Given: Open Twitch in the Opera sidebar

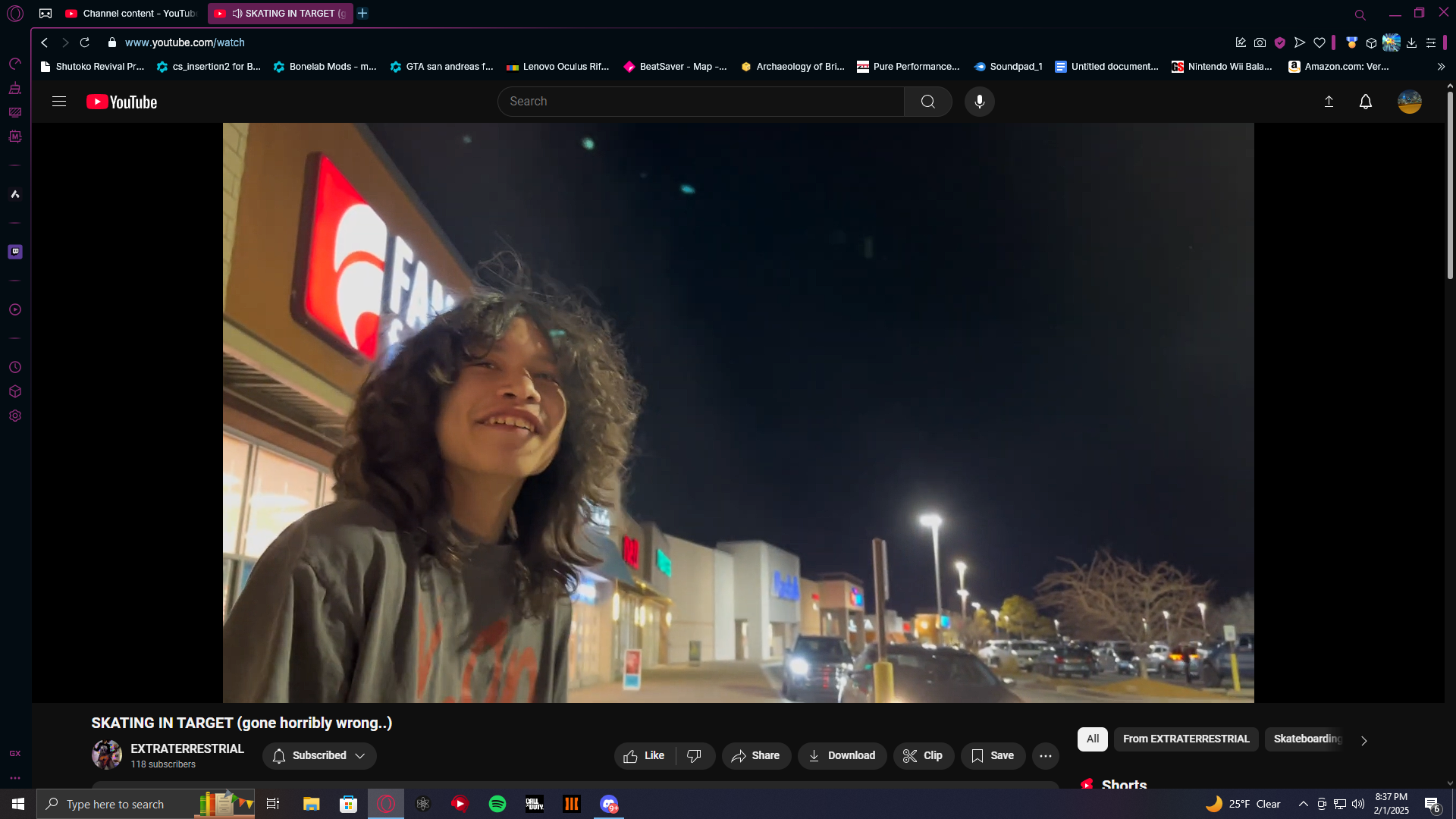Looking at the screenshot, I should [15, 252].
